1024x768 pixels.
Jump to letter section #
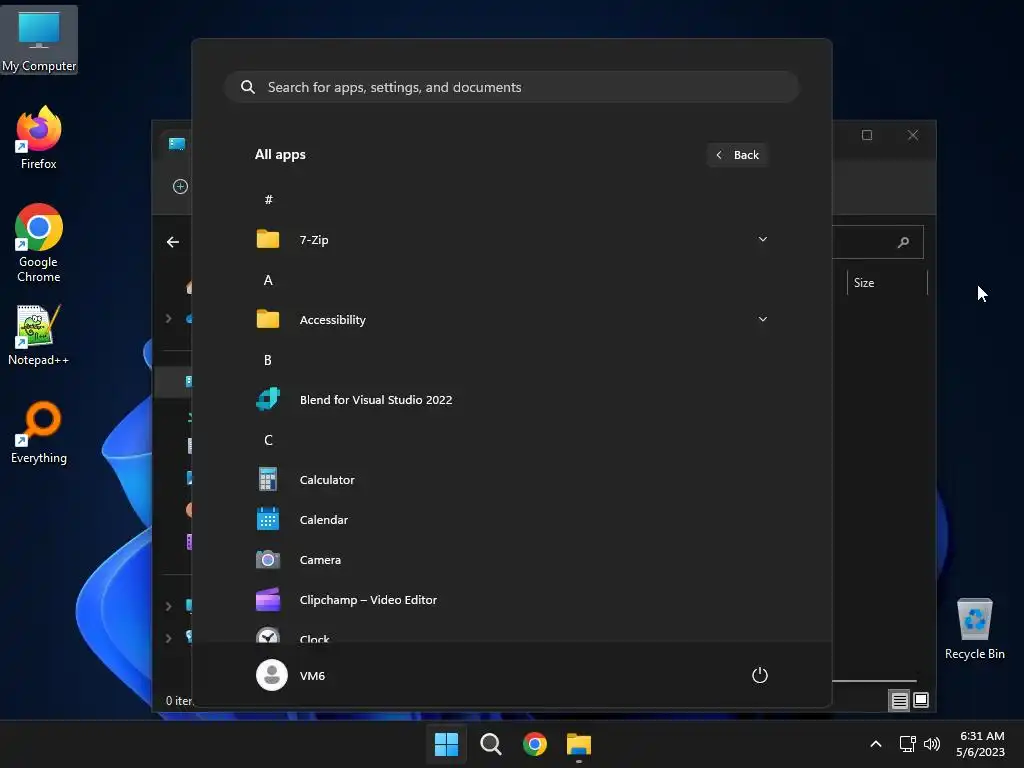click(268, 199)
